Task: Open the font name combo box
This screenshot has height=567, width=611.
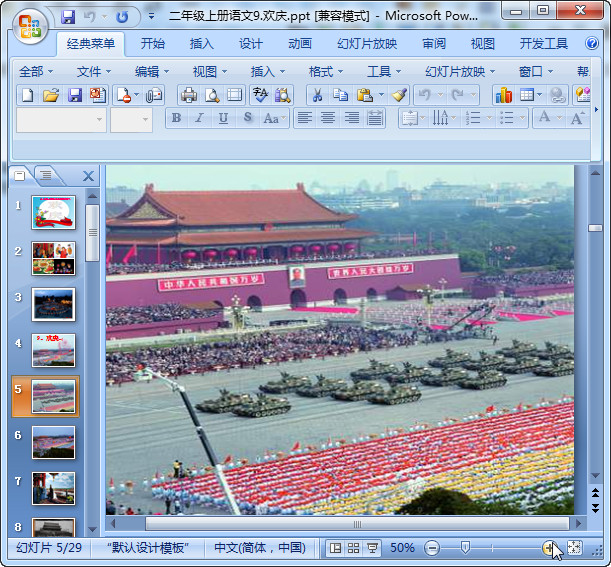Action: click(61, 120)
